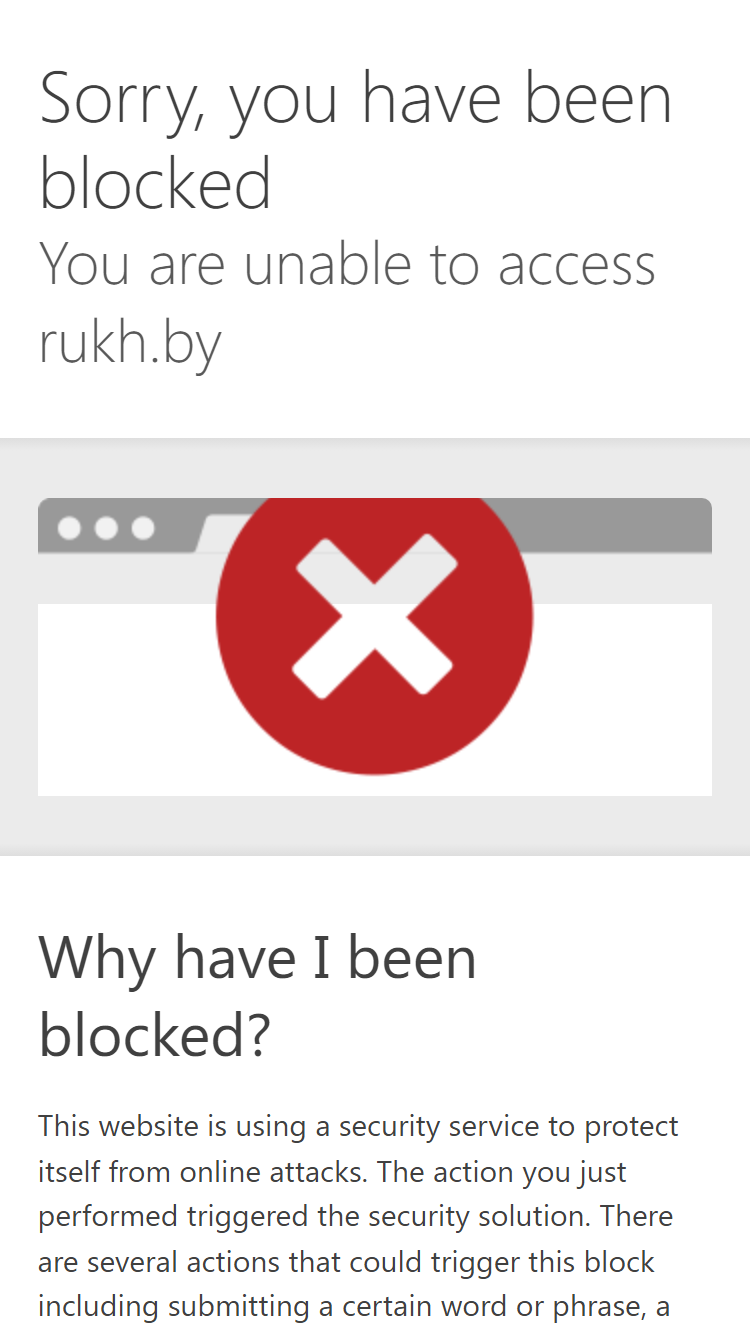
Task: Click the white X mark inside the red circle
Action: pos(374,617)
